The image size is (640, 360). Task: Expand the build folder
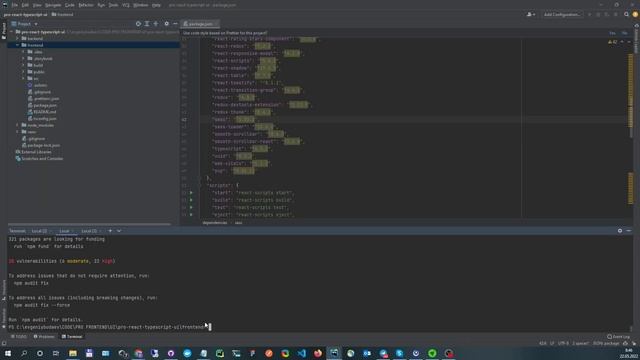tap(23, 65)
